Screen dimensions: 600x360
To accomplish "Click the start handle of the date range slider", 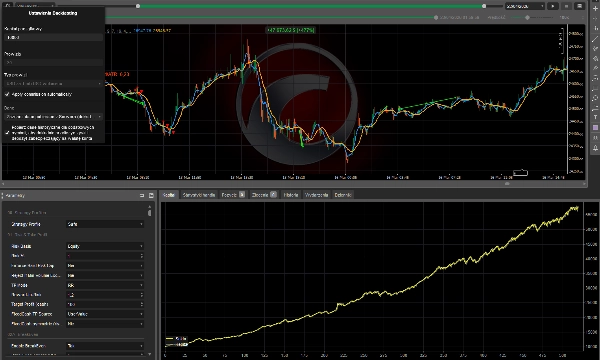I will pyautogui.click(x=138, y=6).
